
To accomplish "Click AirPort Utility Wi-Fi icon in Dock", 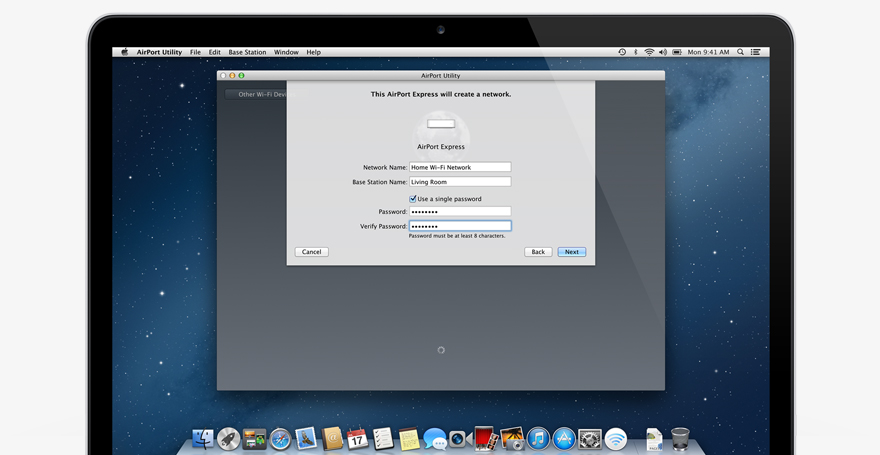I will tap(616, 439).
